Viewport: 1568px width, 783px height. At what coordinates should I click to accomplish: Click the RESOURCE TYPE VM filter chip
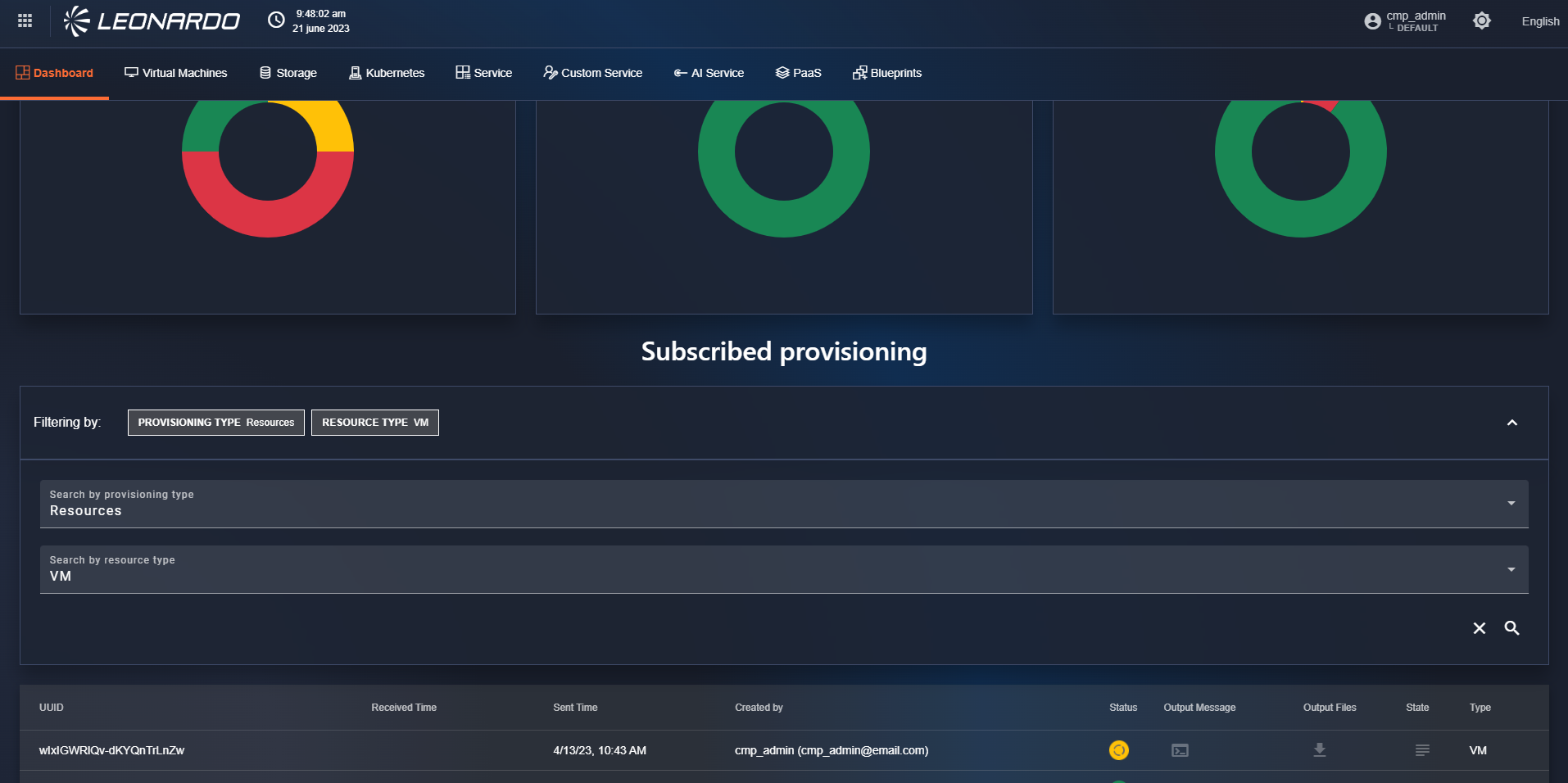pyautogui.click(x=374, y=423)
